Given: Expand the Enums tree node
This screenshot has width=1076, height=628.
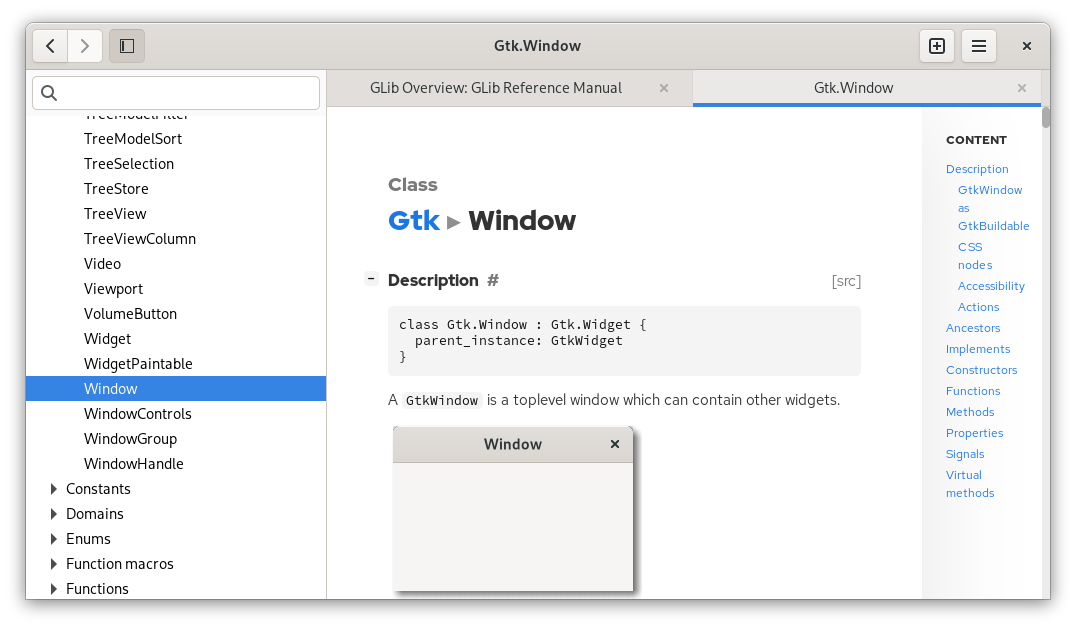Looking at the screenshot, I should (x=54, y=539).
